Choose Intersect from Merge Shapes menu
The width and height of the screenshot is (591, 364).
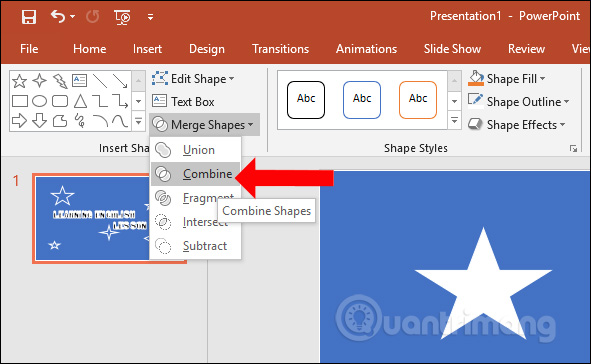click(195, 222)
